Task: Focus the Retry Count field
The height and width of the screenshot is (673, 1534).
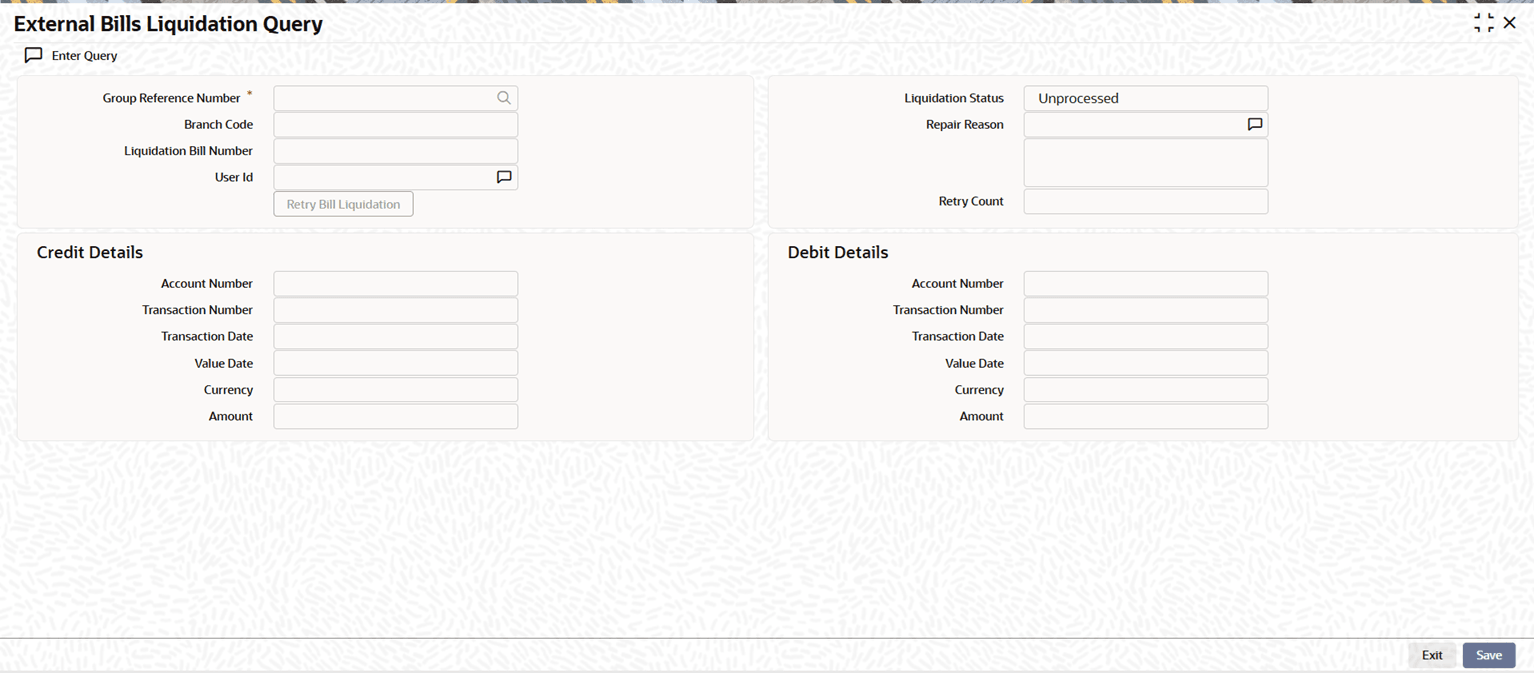Action: 1146,201
